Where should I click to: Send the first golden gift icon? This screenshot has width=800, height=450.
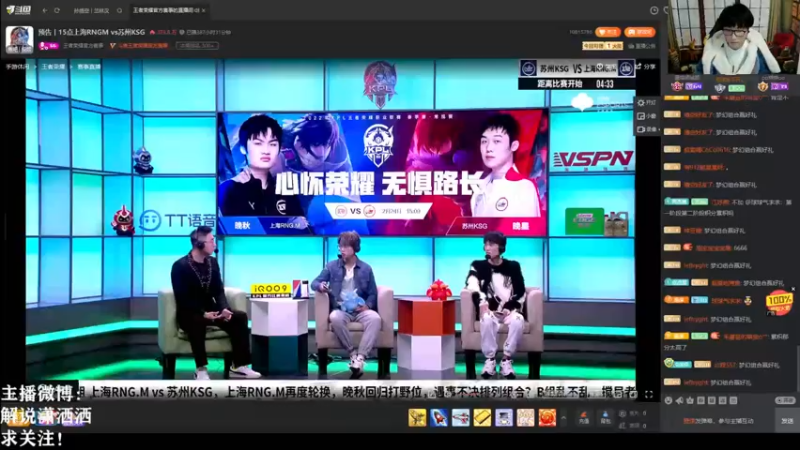pyautogui.click(x=417, y=417)
